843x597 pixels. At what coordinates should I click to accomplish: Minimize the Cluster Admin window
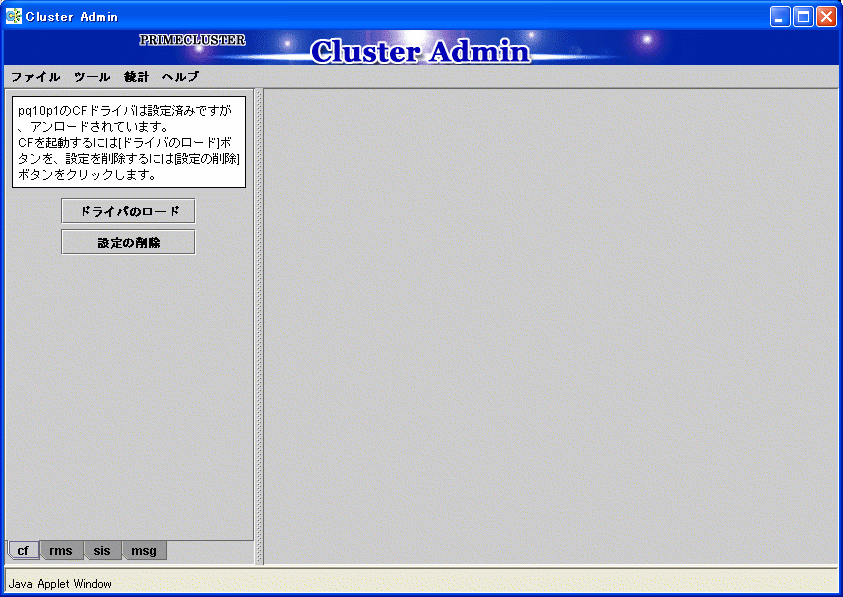click(x=780, y=17)
